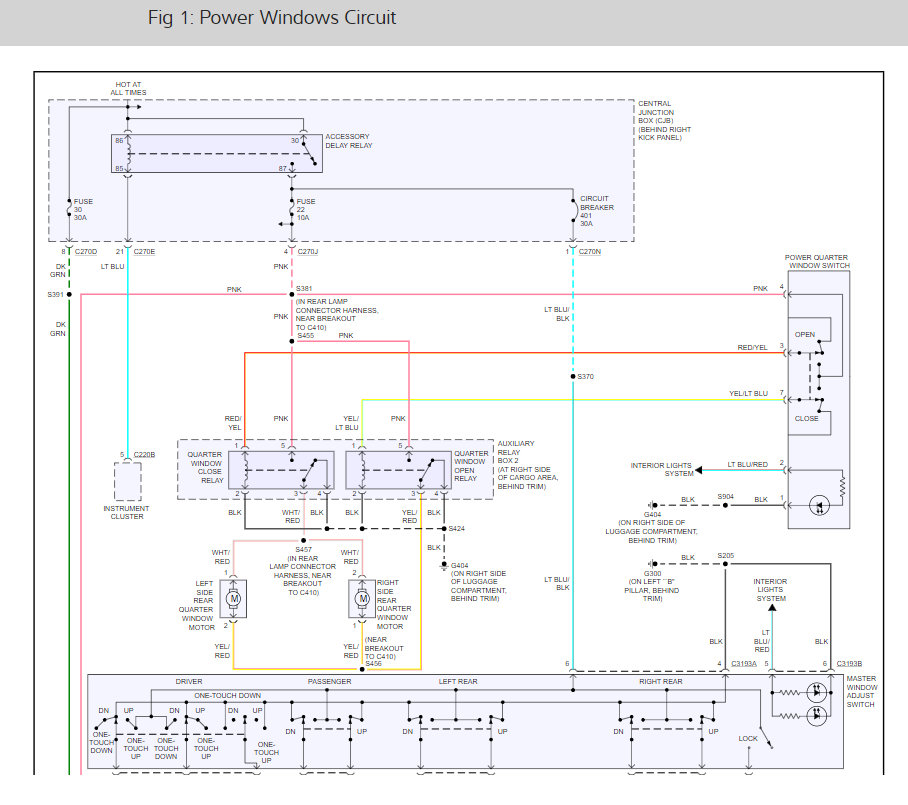908x805 pixels.
Task: Click the 'YEL/LT BLU' wire label near pin 7
Action: (748, 393)
